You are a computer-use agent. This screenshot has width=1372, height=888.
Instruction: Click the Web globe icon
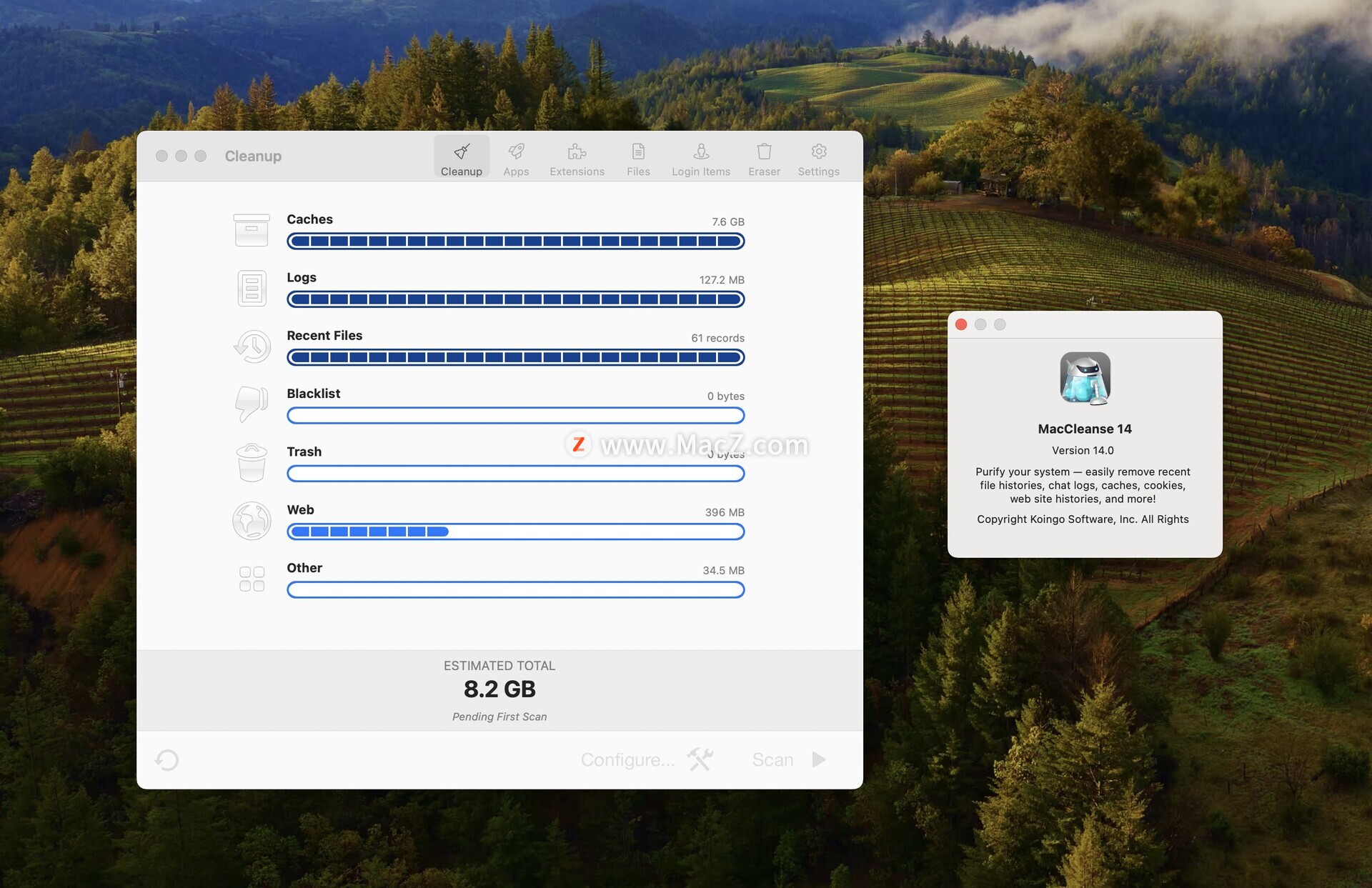tap(252, 520)
